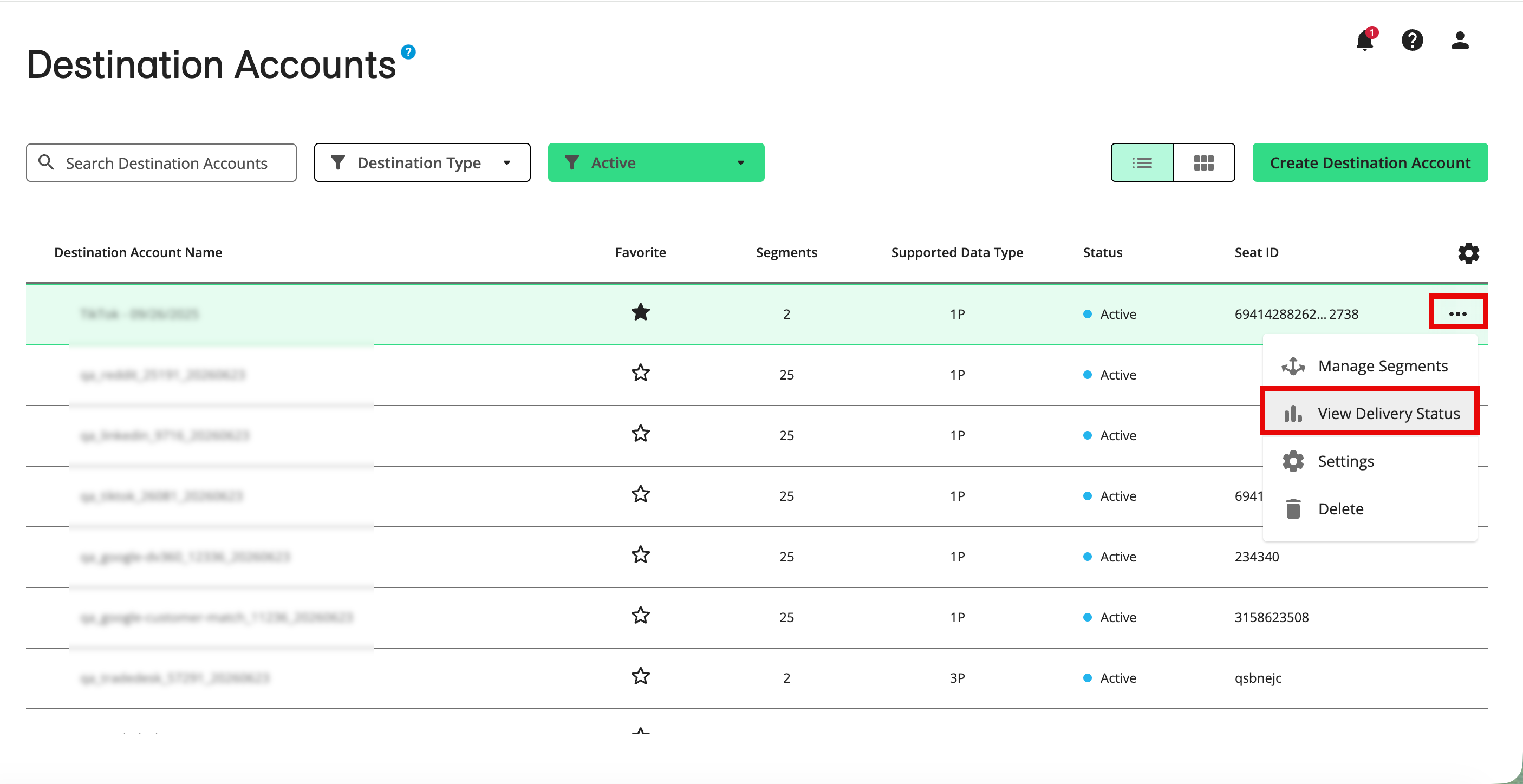Favorite the row with Seat ID starting 6941
Screen dimensions: 1523x784
point(640,494)
